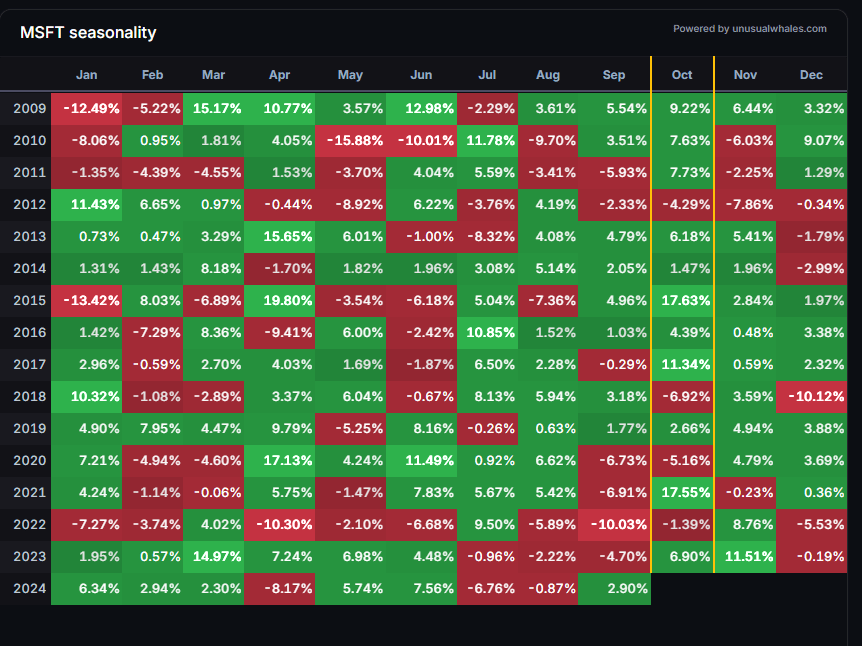Click the 2.90% cell for September 2024
This screenshot has width=862, height=646.
tap(614, 588)
